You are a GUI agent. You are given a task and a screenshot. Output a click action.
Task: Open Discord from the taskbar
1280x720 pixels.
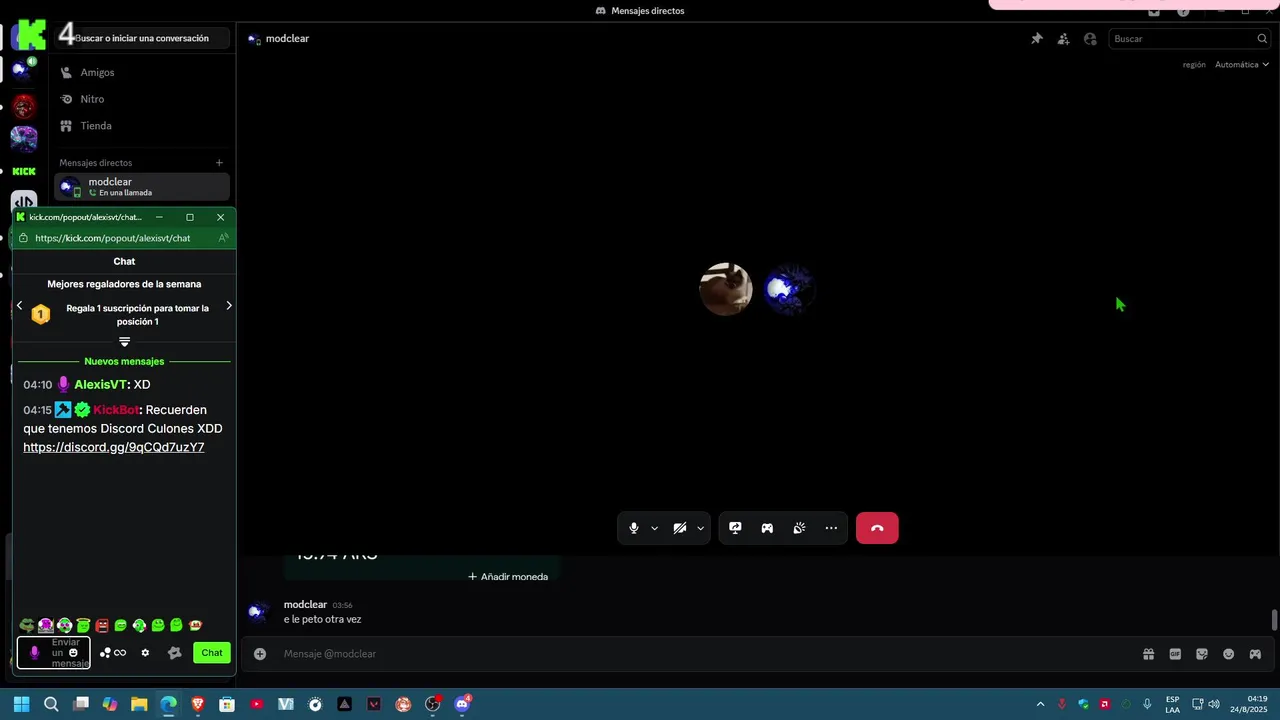tap(462, 704)
